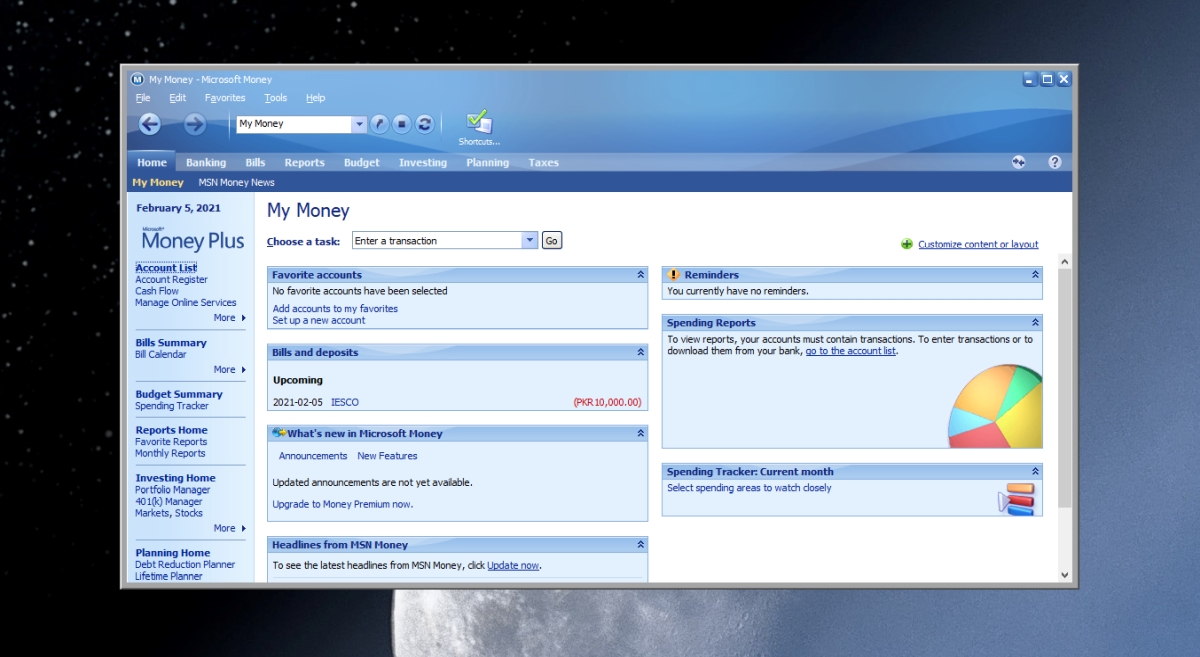Switch to the Planning tab
The width and height of the screenshot is (1200, 657).
coord(488,163)
